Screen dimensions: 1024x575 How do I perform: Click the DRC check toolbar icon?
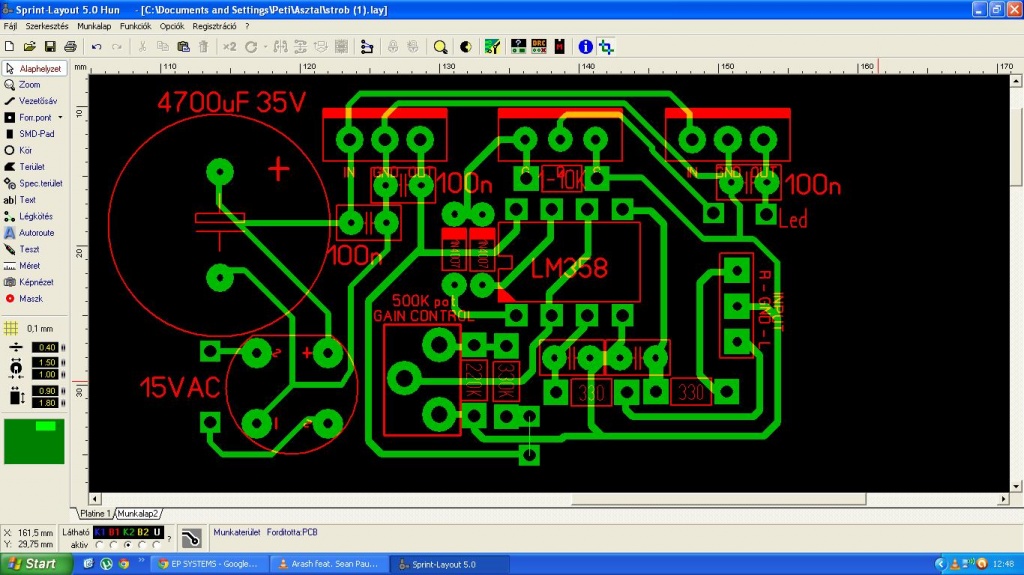click(x=539, y=46)
